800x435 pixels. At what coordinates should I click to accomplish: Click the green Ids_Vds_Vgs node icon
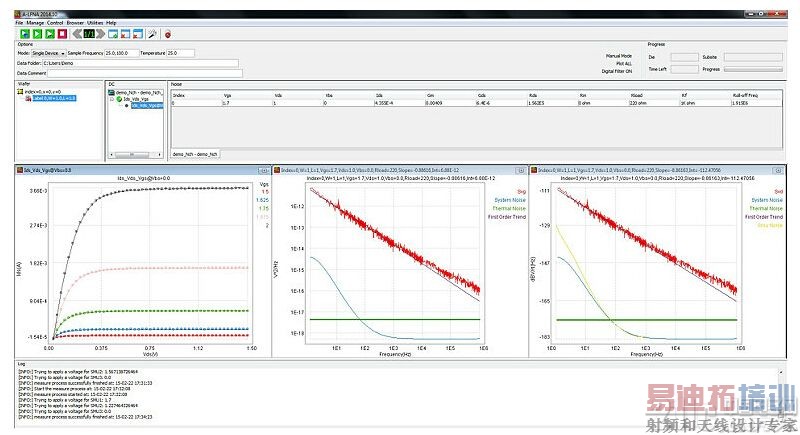(x=119, y=99)
